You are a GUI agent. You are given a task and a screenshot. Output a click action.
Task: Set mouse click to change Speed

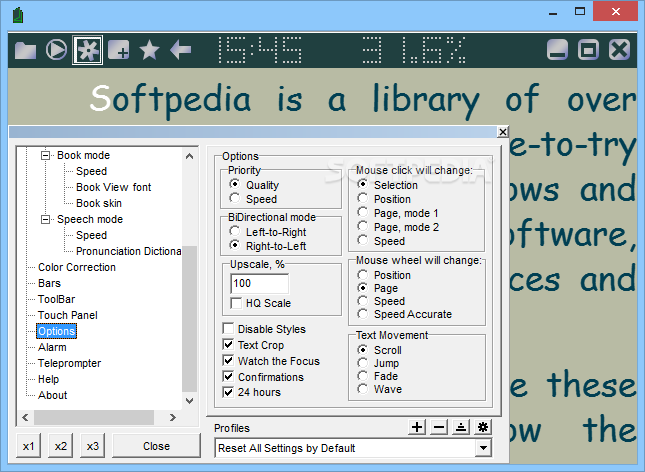362,240
